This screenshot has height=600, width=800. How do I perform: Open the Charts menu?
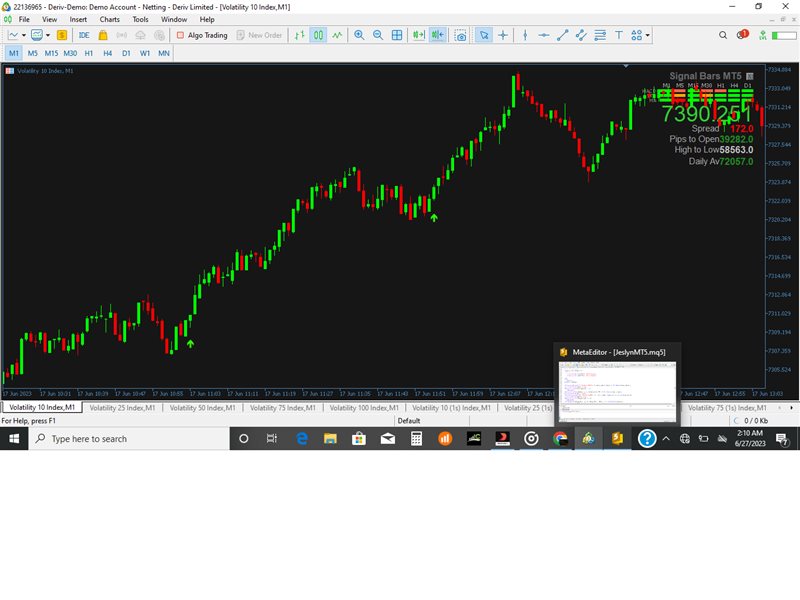110,19
